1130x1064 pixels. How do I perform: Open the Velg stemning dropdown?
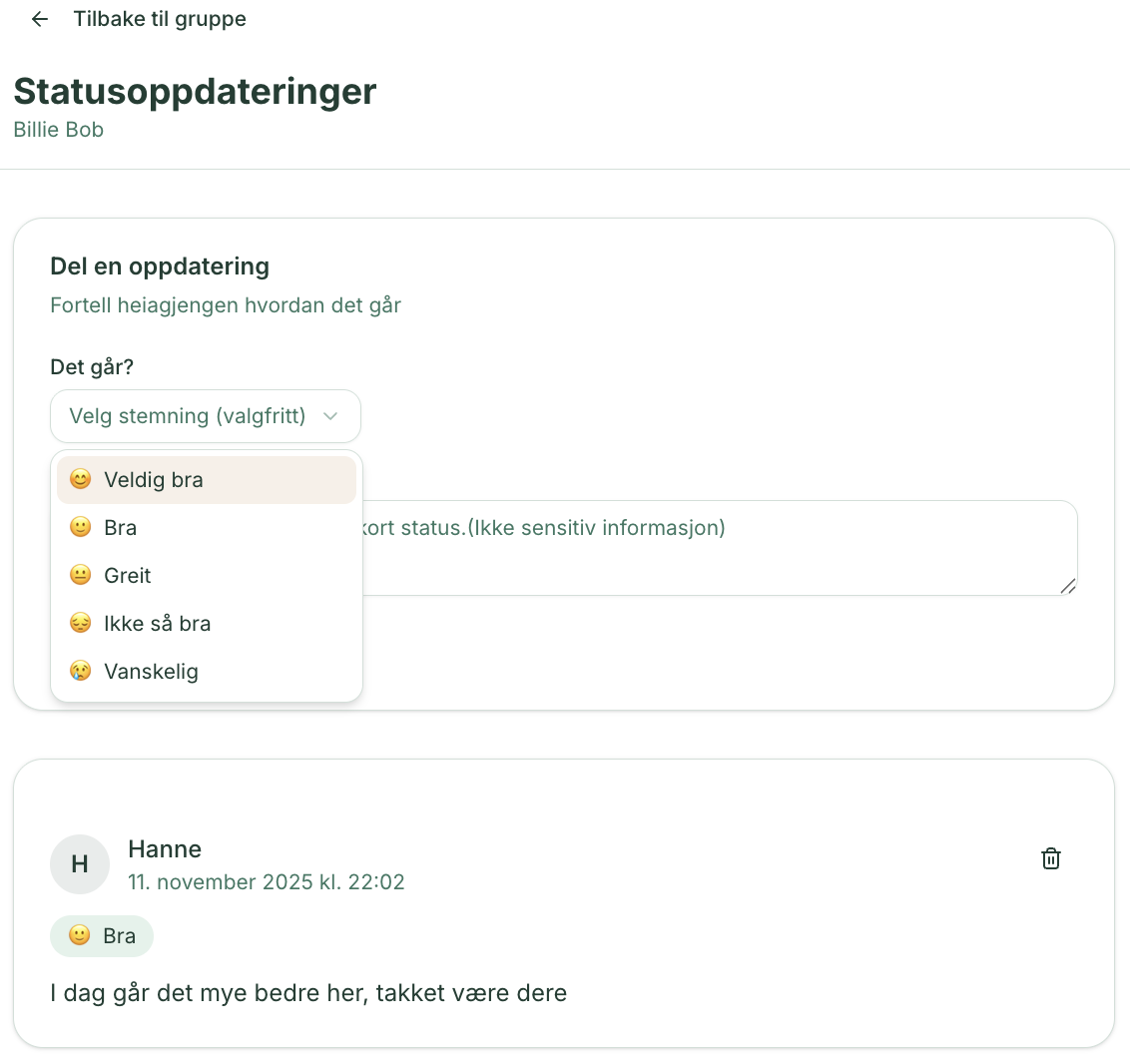pos(205,416)
